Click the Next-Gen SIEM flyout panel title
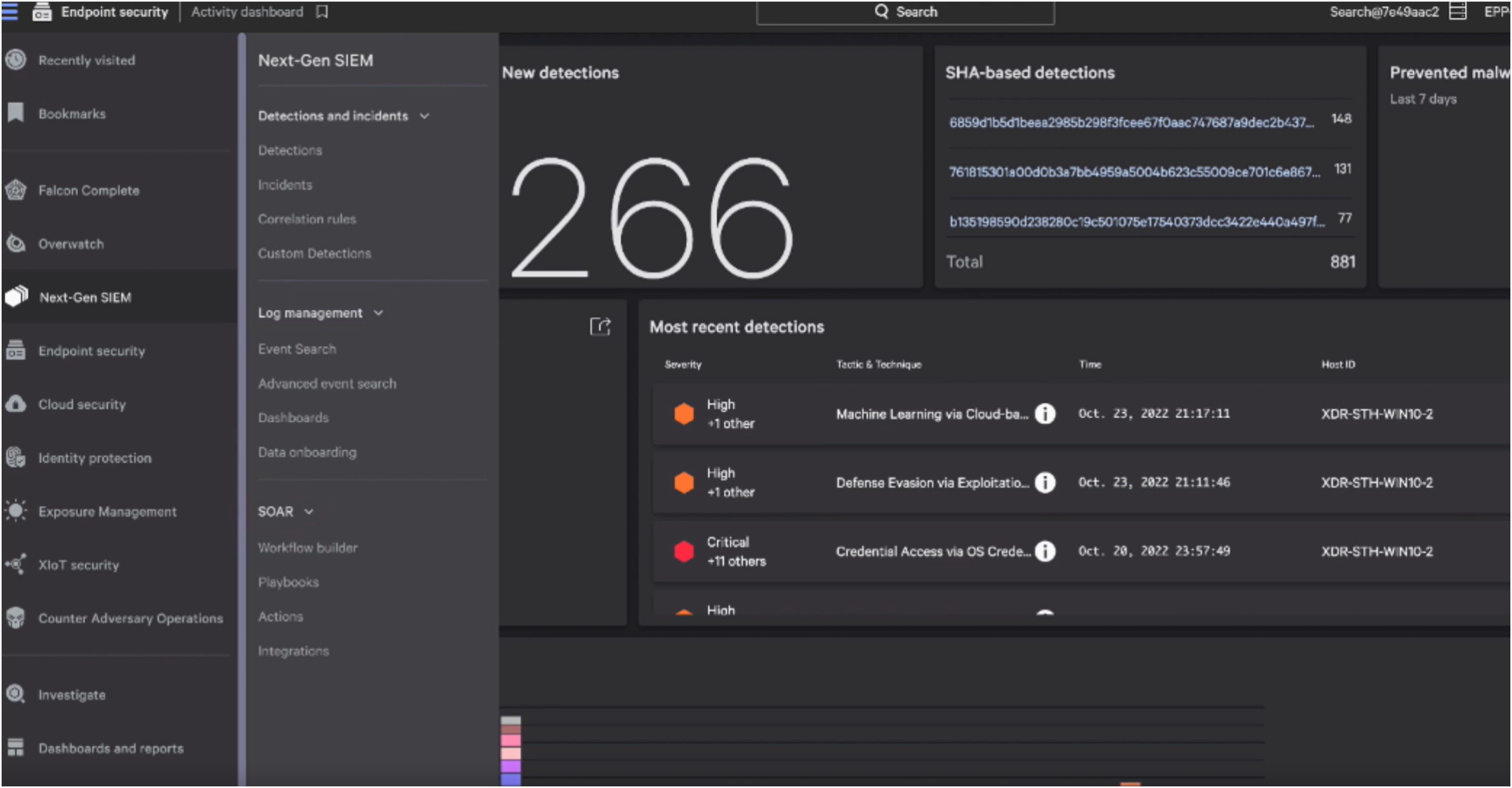The height and width of the screenshot is (788, 1512). coord(315,61)
